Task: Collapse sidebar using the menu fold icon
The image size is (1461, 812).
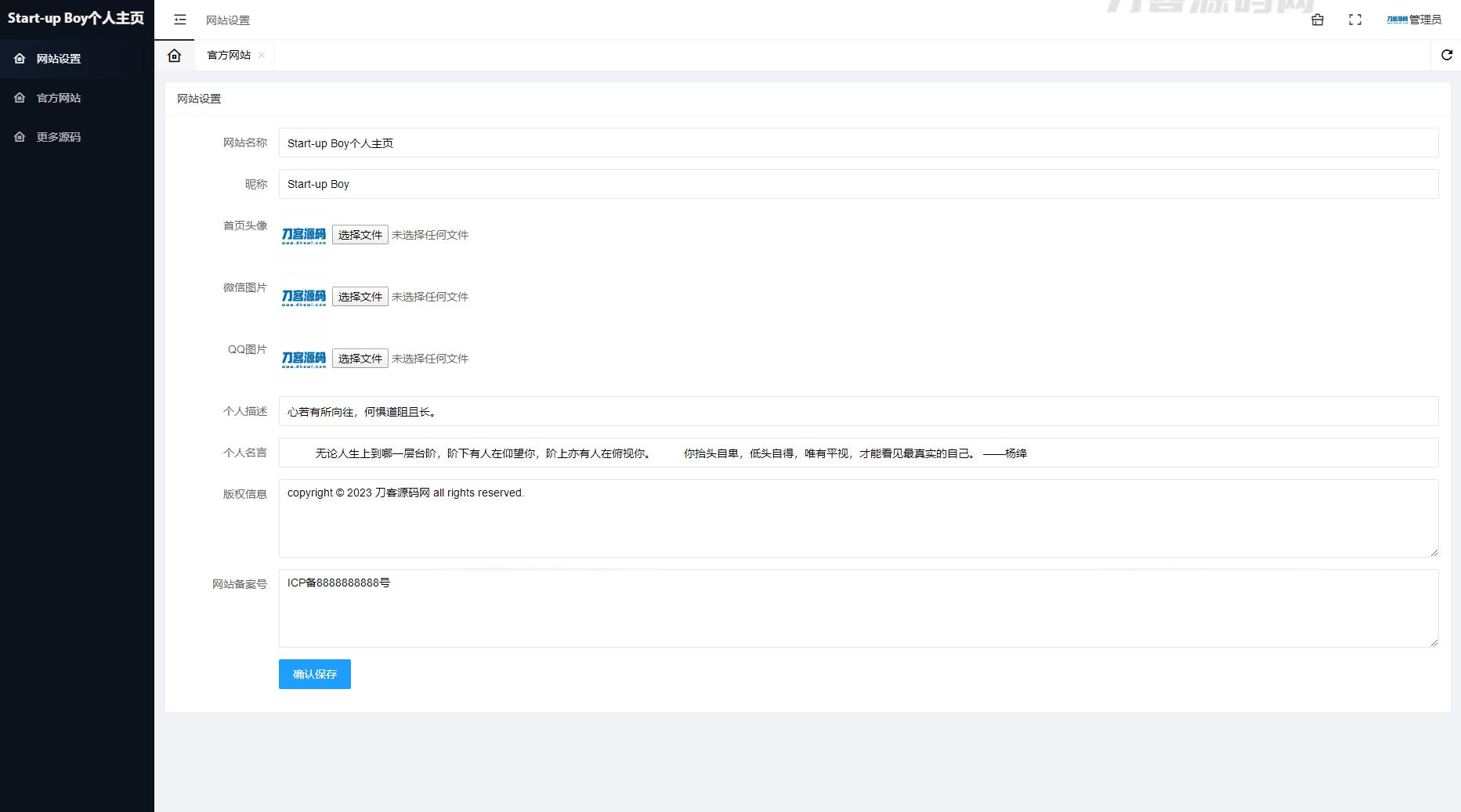Action: [x=180, y=20]
